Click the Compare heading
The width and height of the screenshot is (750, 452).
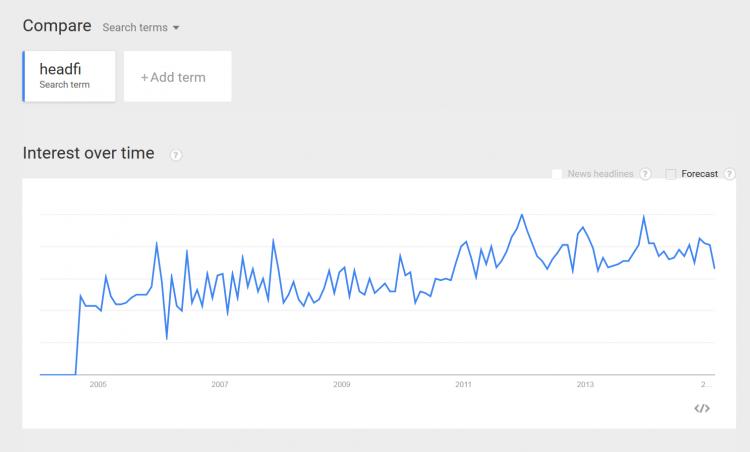pos(57,26)
